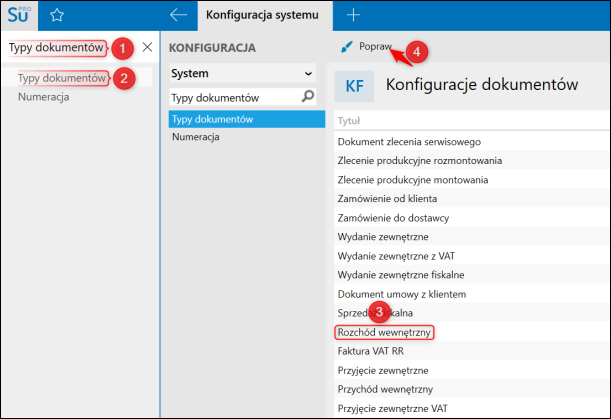Viewport: 611px width, 419px height.
Task: Click the Su PRO application logo
Action: 20,15
